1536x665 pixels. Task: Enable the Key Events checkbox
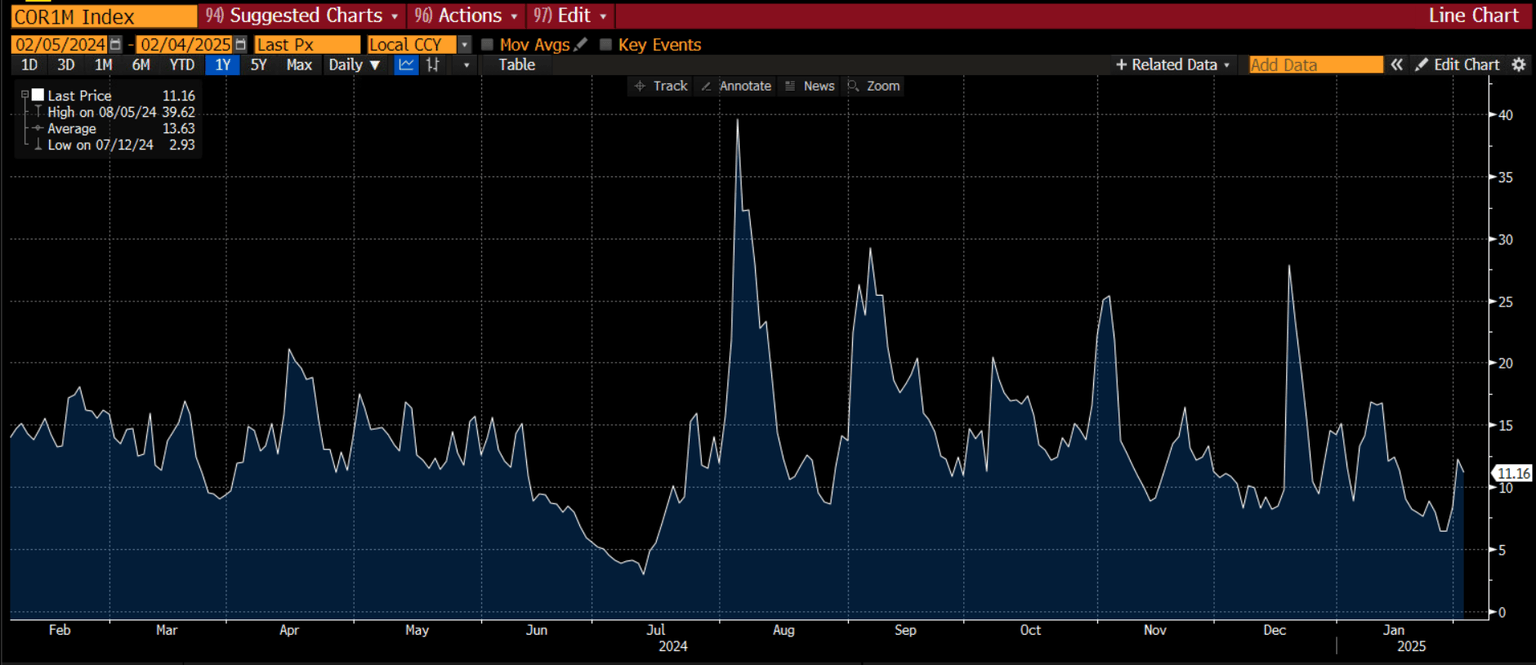click(605, 45)
